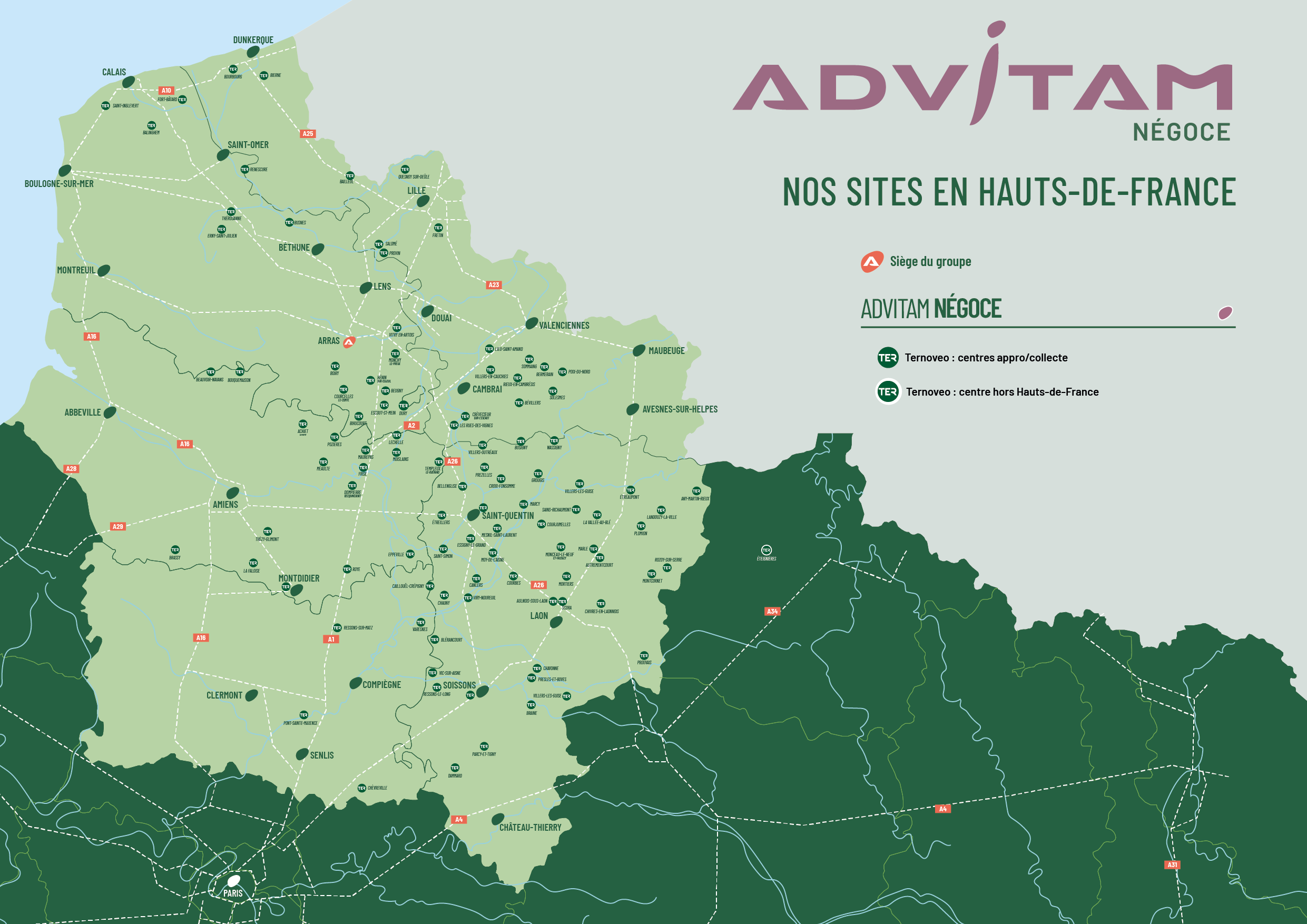This screenshot has height=924, width=1307.
Task: Select "Ternoveo : centre hors Hauts-de-France" text
Action: point(1003,392)
